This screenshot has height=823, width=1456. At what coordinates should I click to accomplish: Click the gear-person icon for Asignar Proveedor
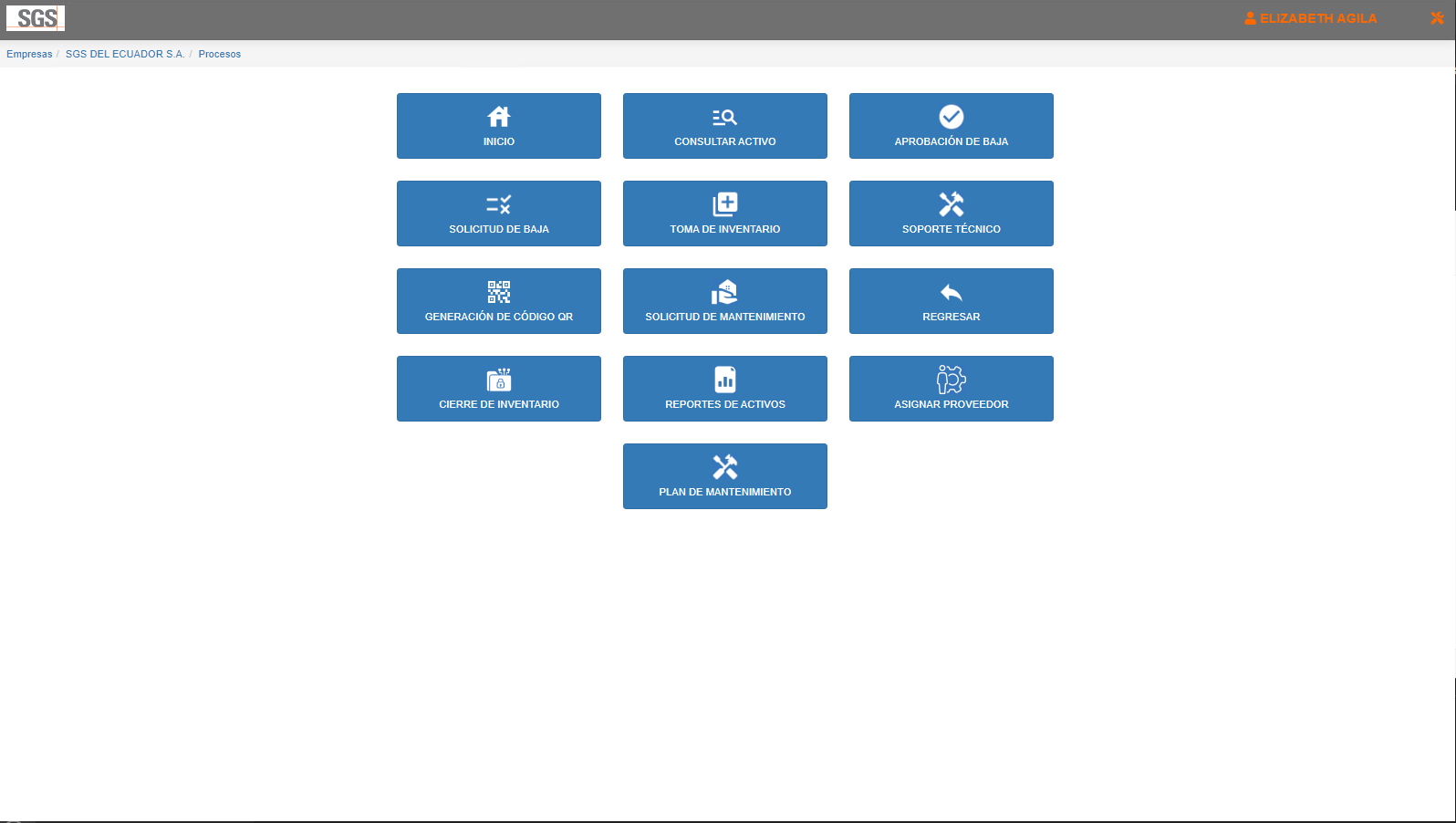click(951, 380)
